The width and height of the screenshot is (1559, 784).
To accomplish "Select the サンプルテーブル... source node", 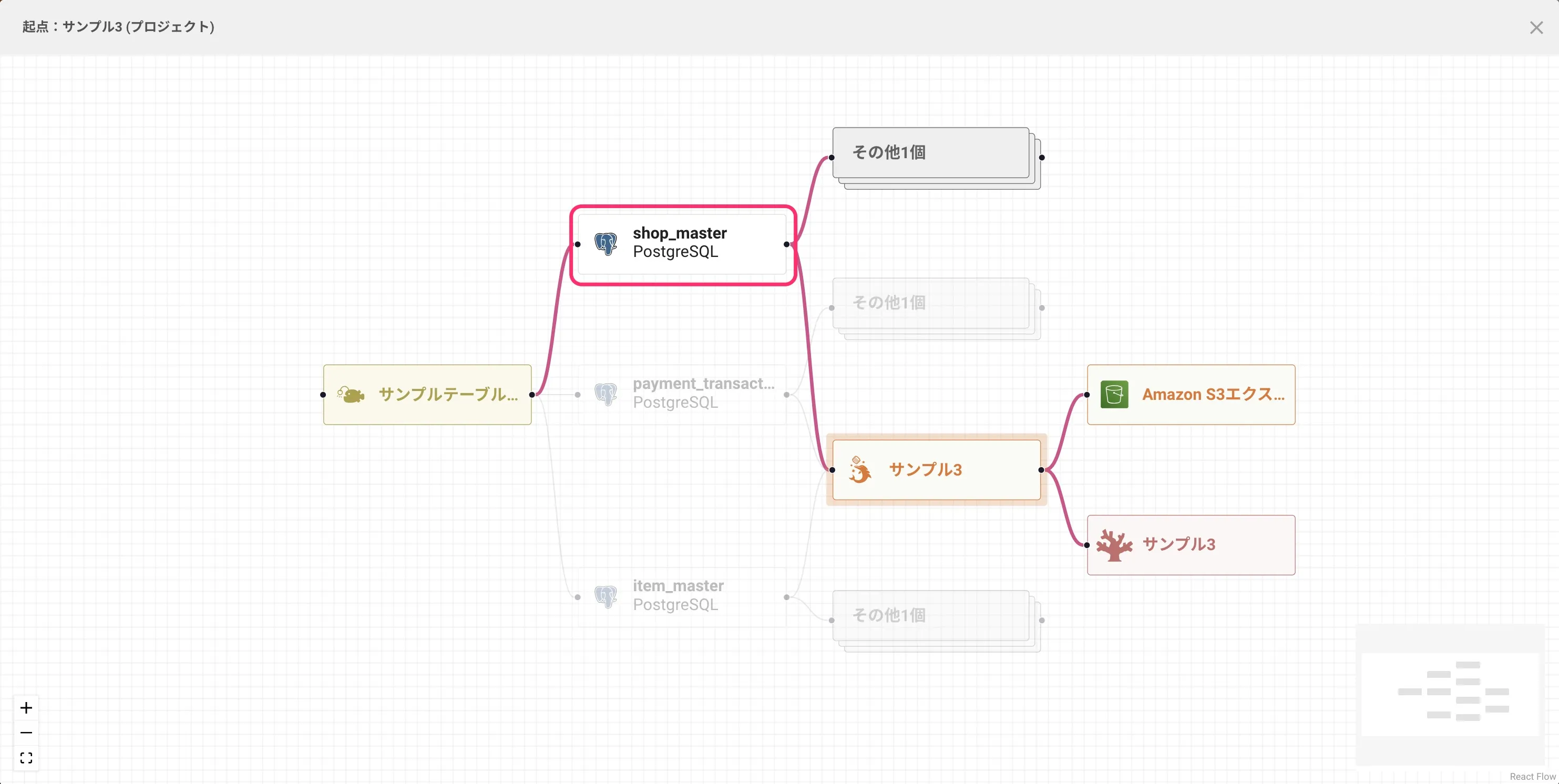I will (427, 395).
